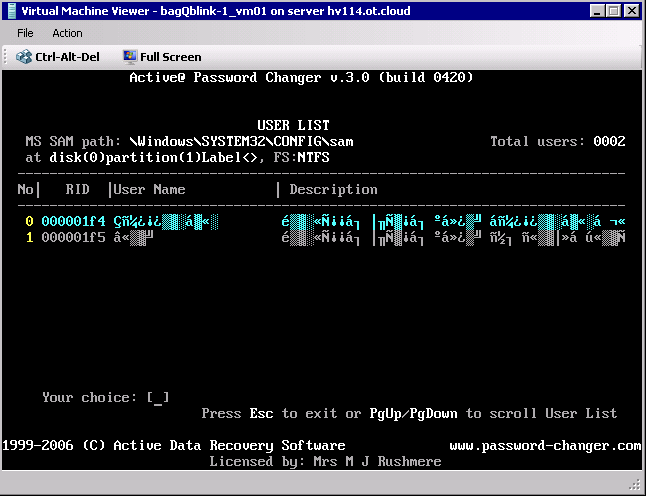Viewport: 648px width, 496px height.
Task: Click the window resize grip corner
Action: [634, 483]
